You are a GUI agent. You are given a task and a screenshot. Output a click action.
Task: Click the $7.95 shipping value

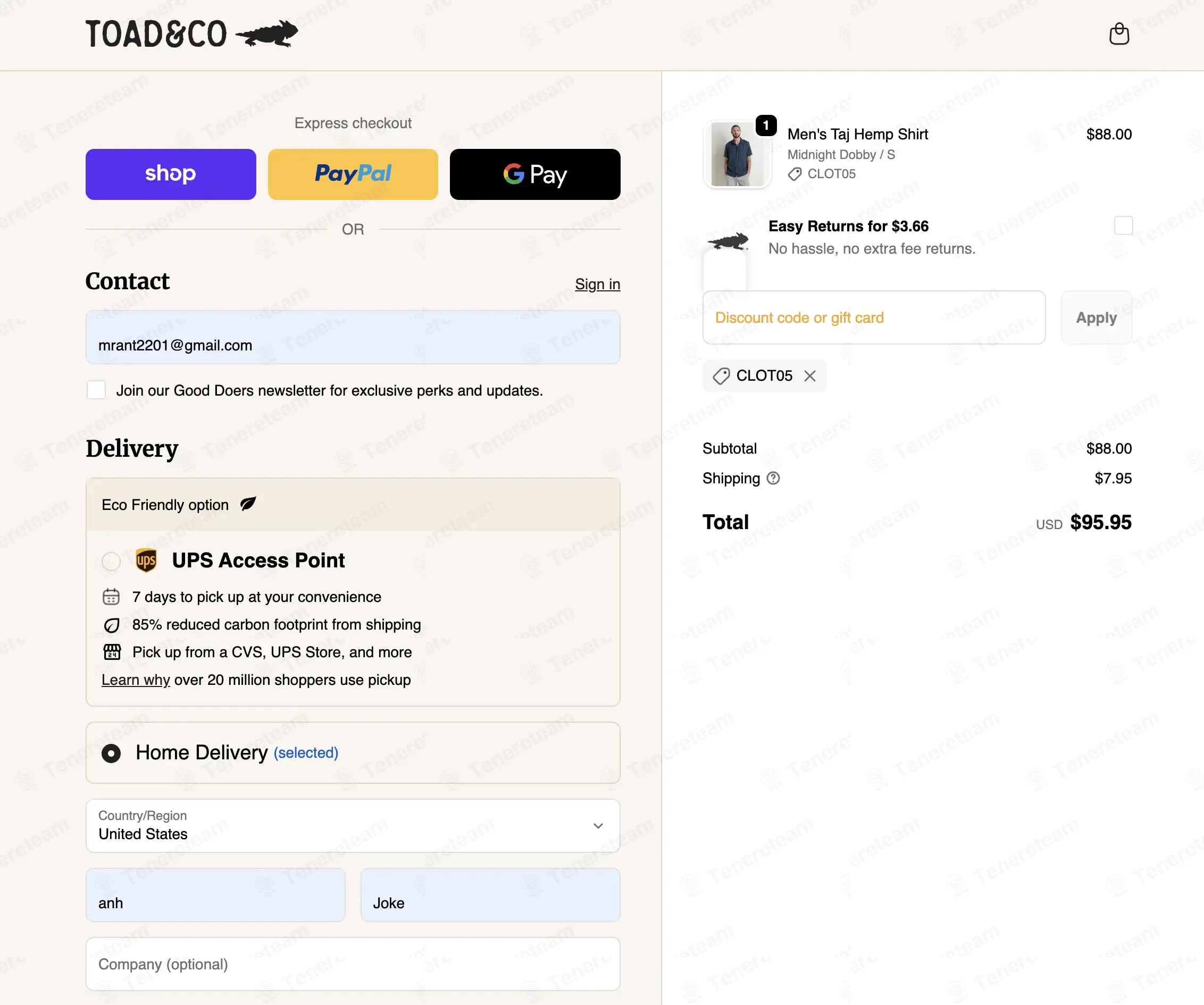click(x=1113, y=478)
